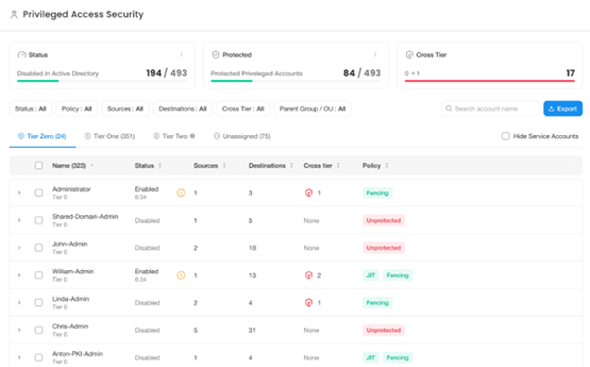Check the William-Admin row checkbox
Screen dimensions: 590x367
pos(38,275)
